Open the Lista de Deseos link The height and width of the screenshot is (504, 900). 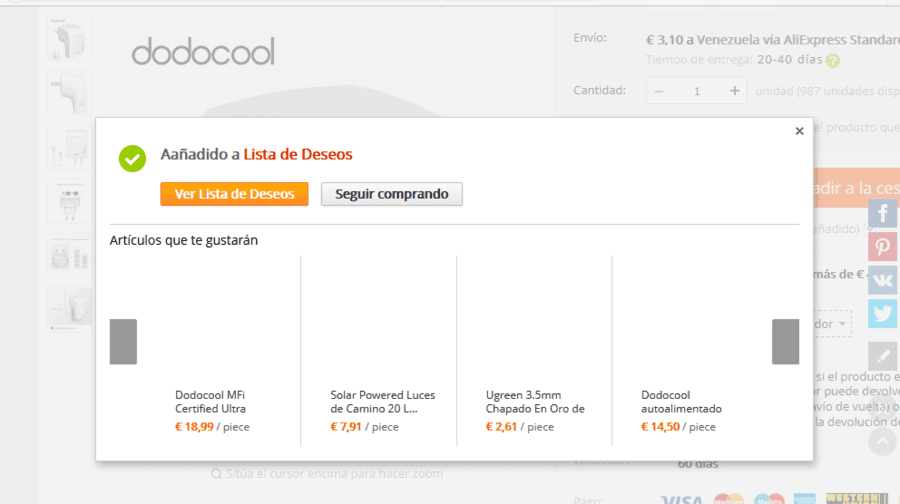pos(297,154)
